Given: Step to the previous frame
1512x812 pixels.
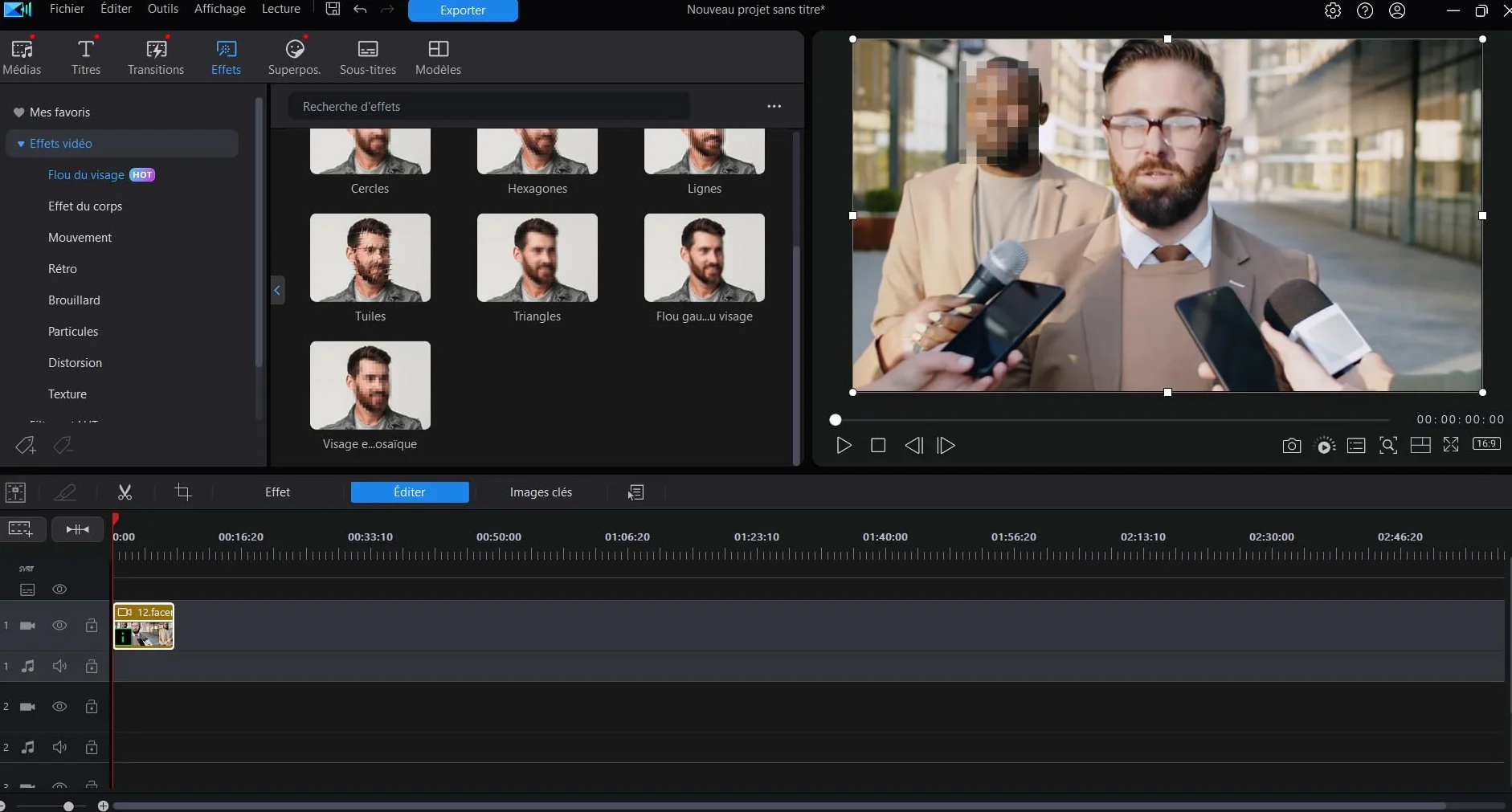Looking at the screenshot, I should [913, 445].
